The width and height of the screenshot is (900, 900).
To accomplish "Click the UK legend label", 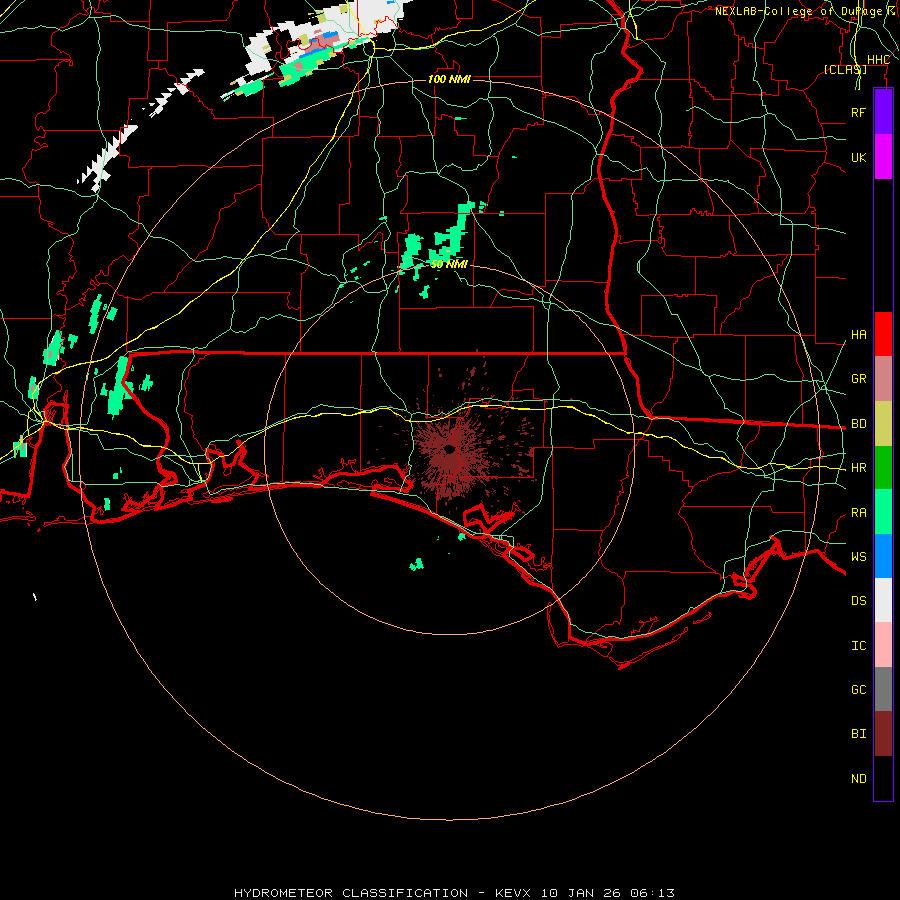I will tap(858, 157).
